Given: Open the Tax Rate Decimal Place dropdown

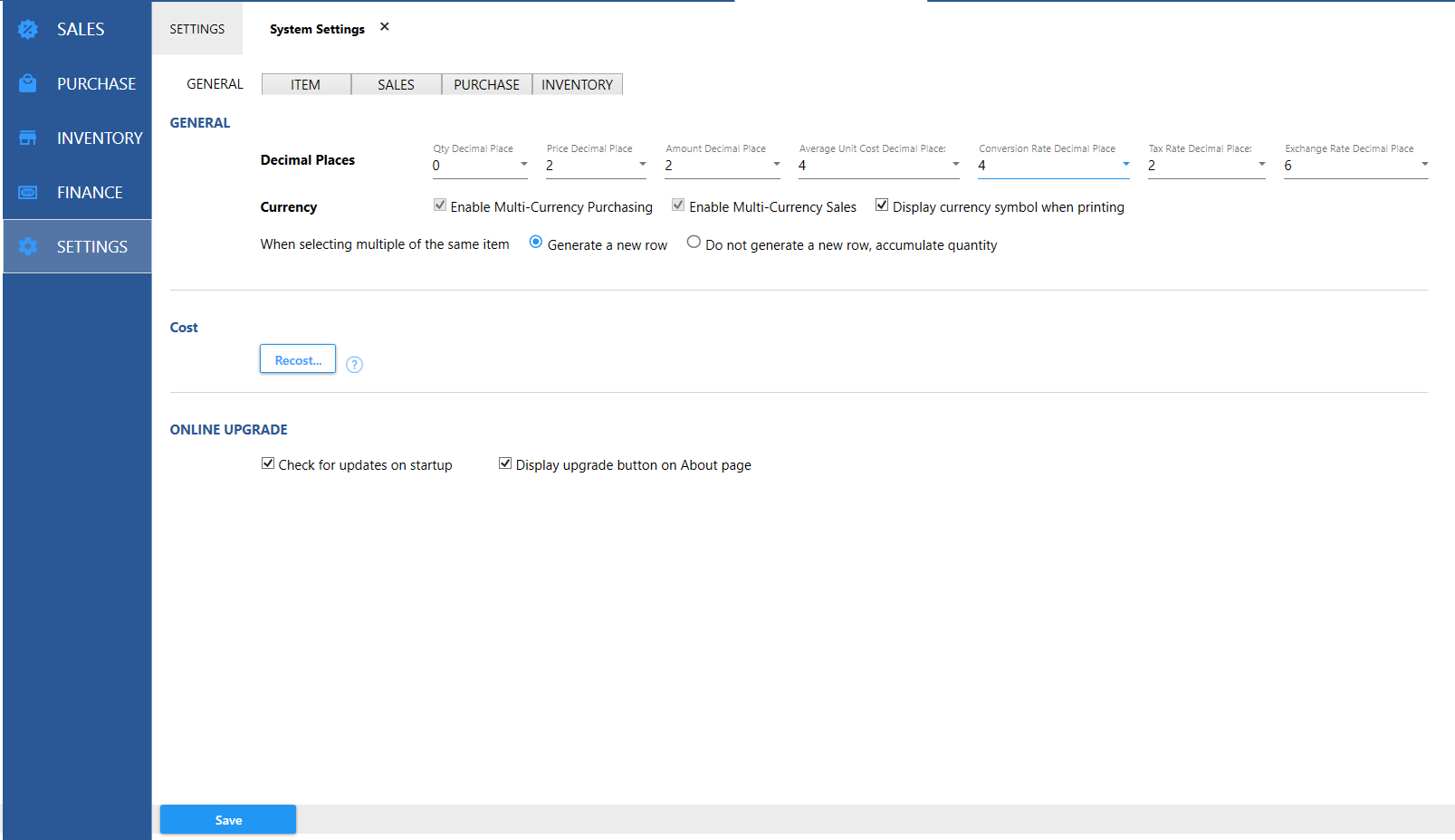Looking at the screenshot, I should coord(1261,165).
